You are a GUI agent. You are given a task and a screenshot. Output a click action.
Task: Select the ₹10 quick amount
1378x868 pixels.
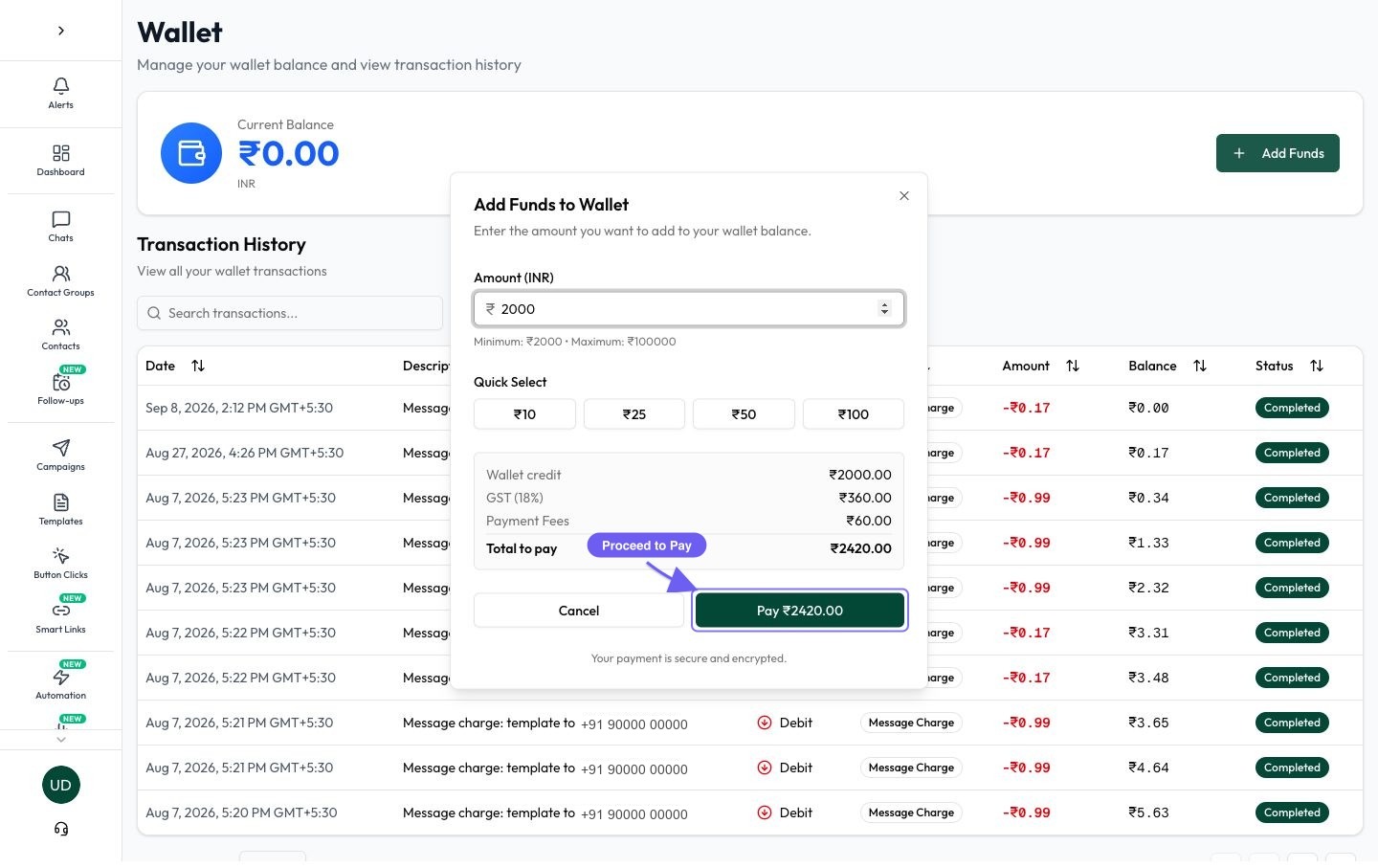coord(524,413)
